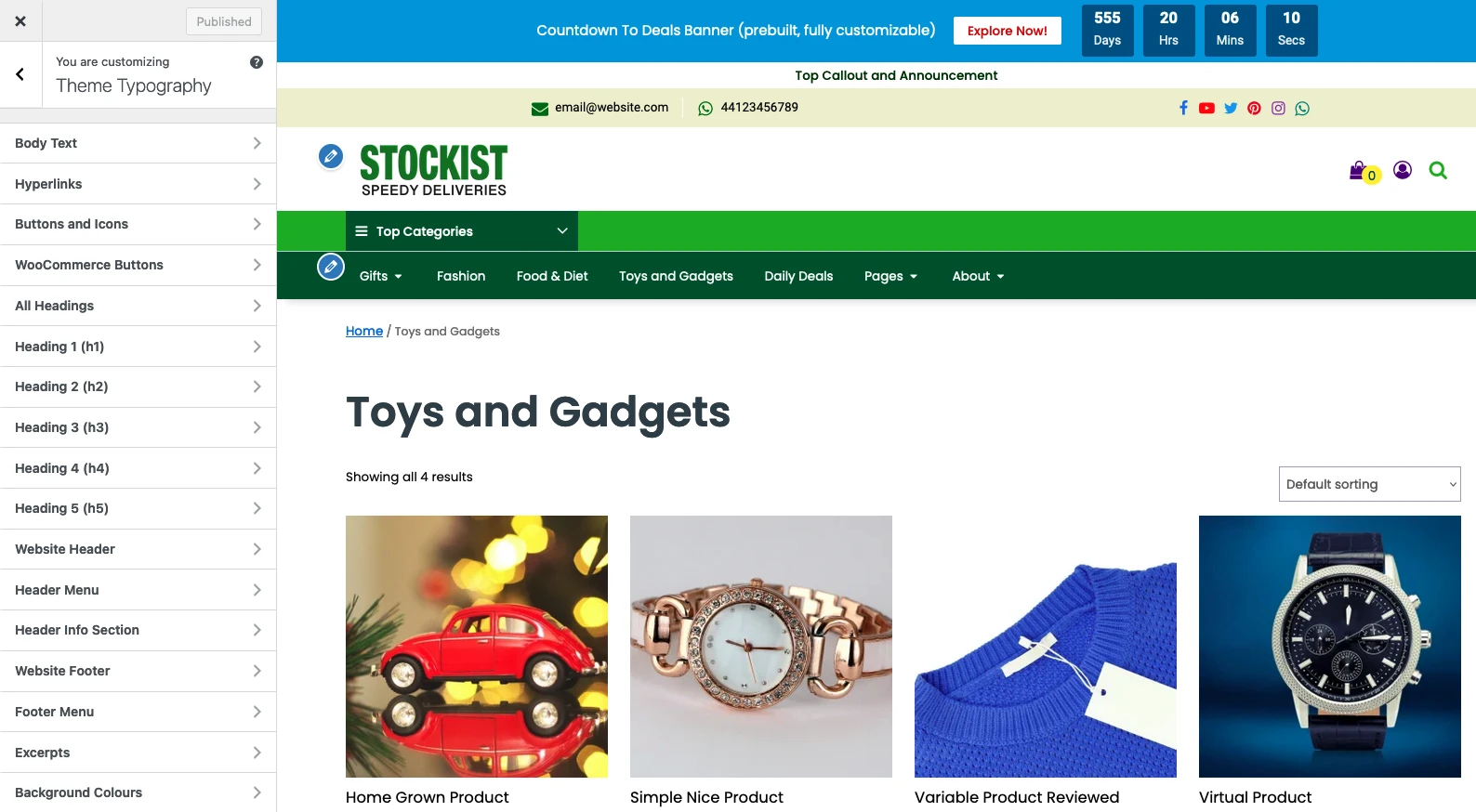
Task: Go back with the customizer arrow
Action: click(x=20, y=74)
